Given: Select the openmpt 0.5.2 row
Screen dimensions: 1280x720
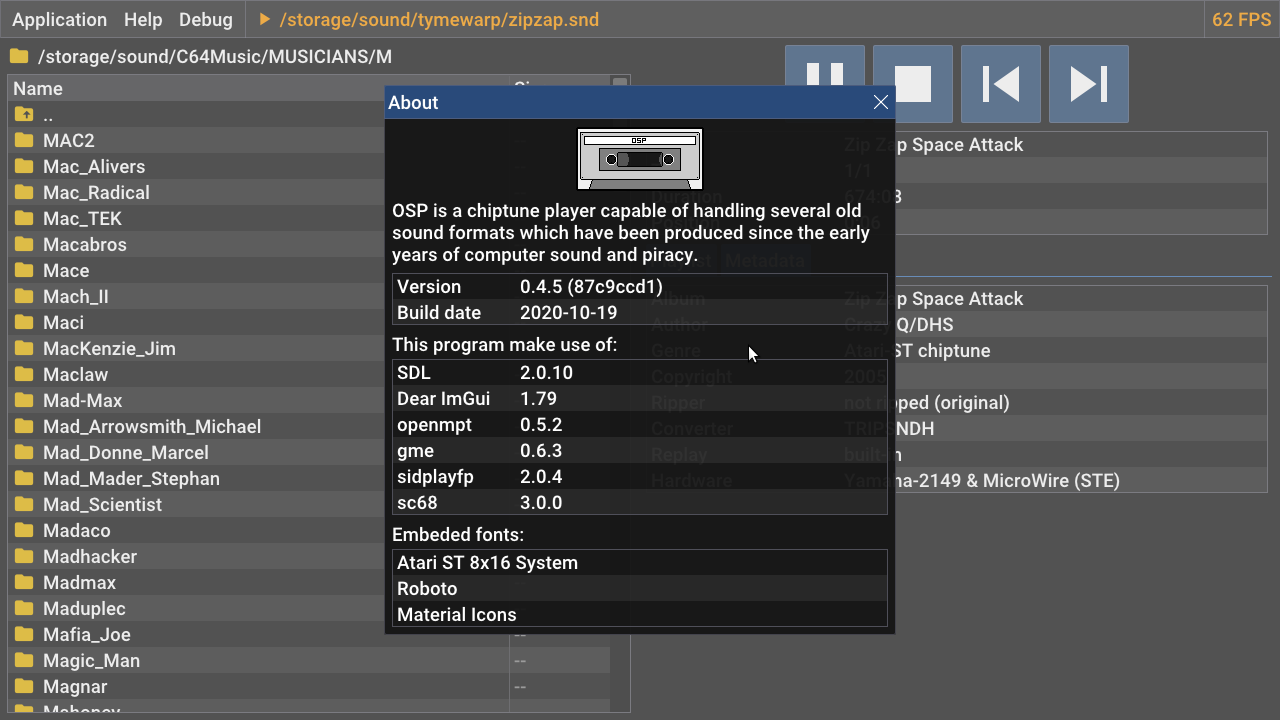Looking at the screenshot, I should click(x=640, y=425).
